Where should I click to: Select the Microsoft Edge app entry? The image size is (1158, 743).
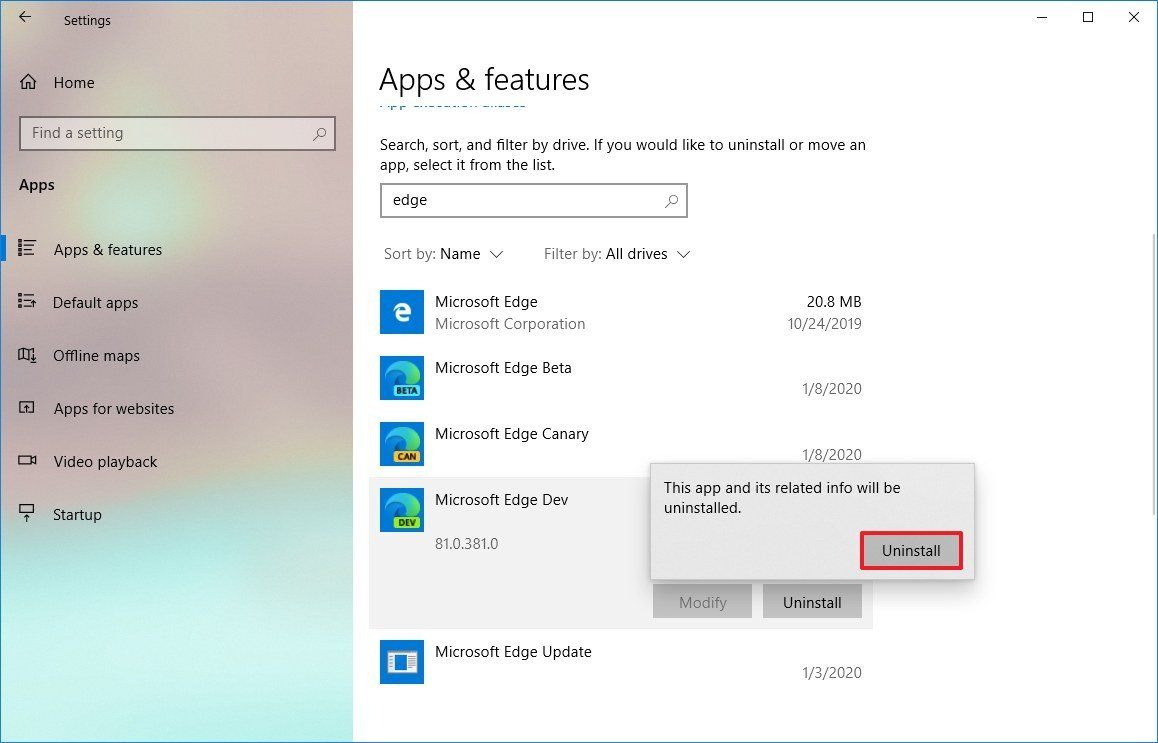point(620,312)
